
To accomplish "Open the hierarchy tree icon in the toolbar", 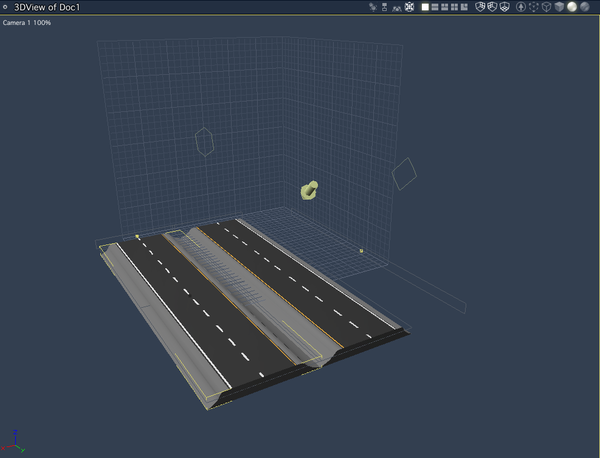I will click(x=385, y=7).
